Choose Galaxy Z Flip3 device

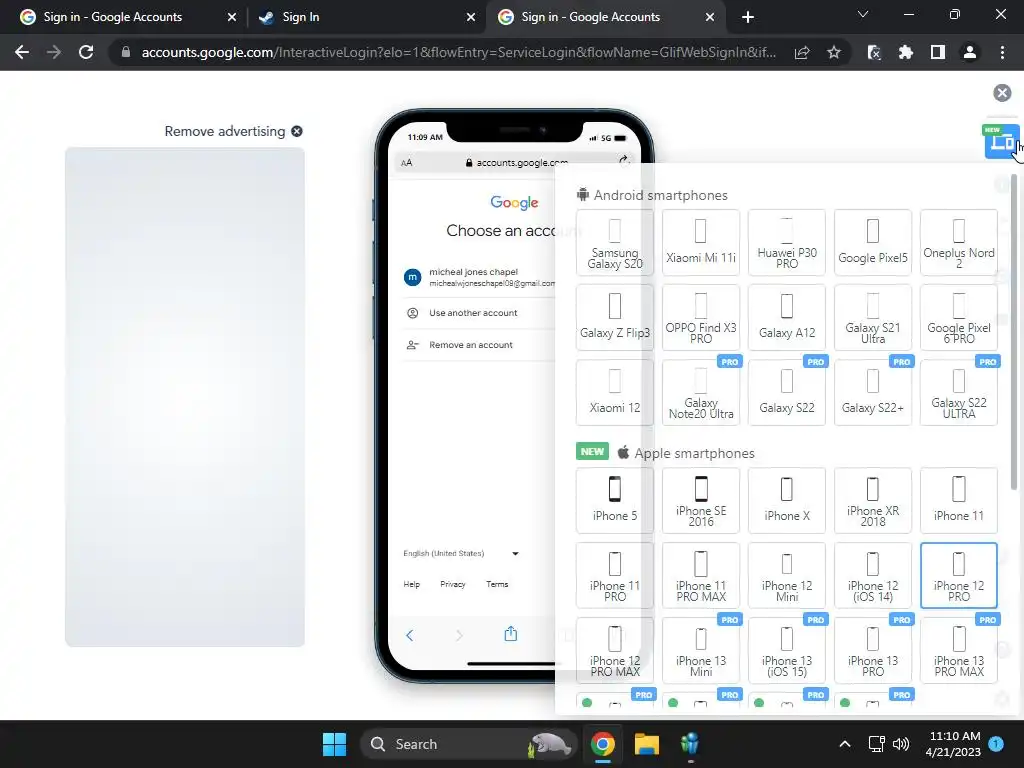point(615,317)
